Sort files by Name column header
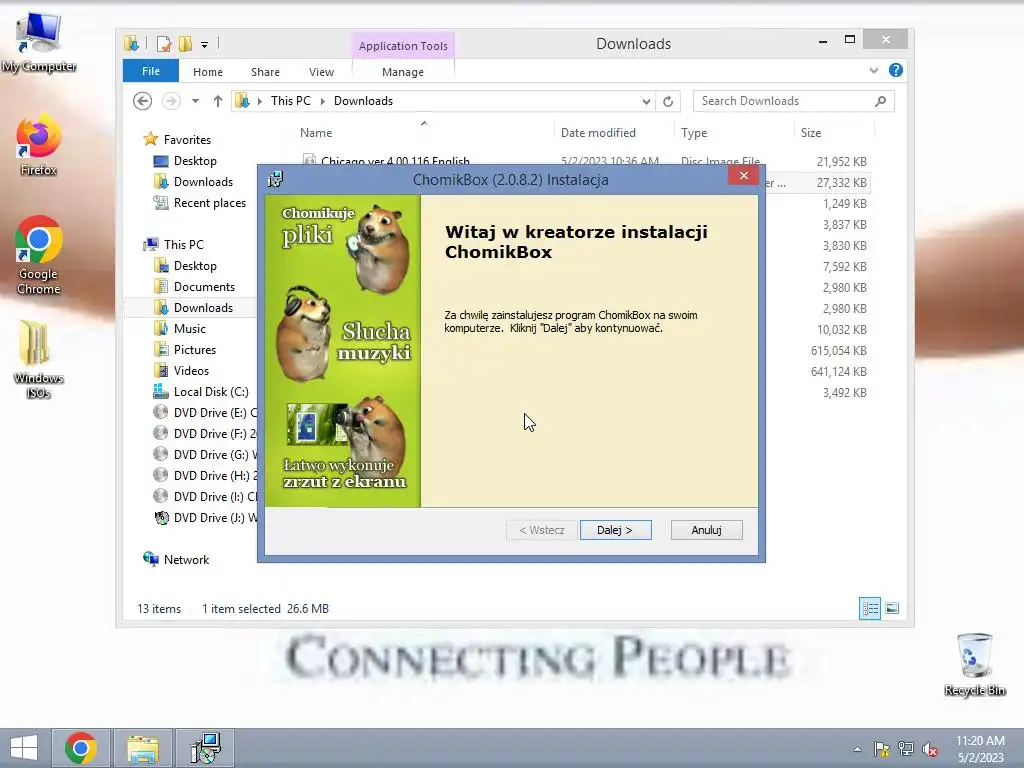The height and width of the screenshot is (768, 1024). (x=316, y=133)
